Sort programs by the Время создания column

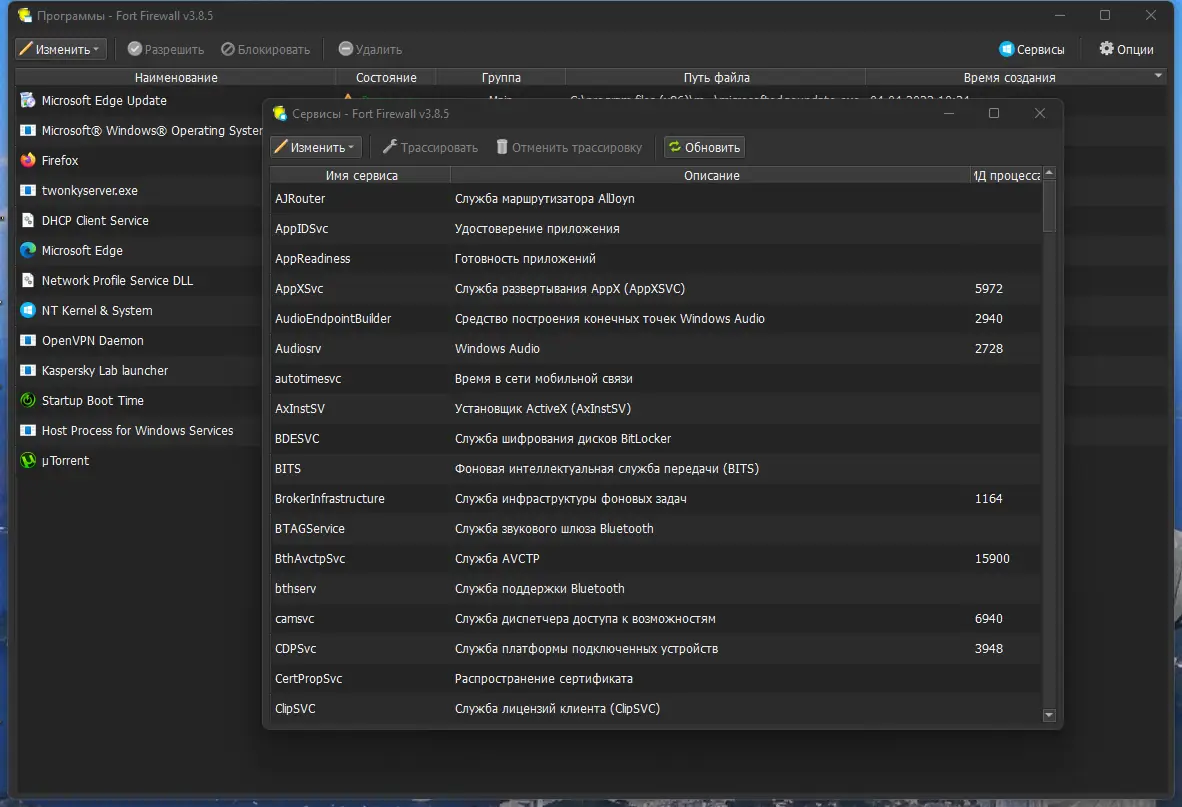point(1009,77)
